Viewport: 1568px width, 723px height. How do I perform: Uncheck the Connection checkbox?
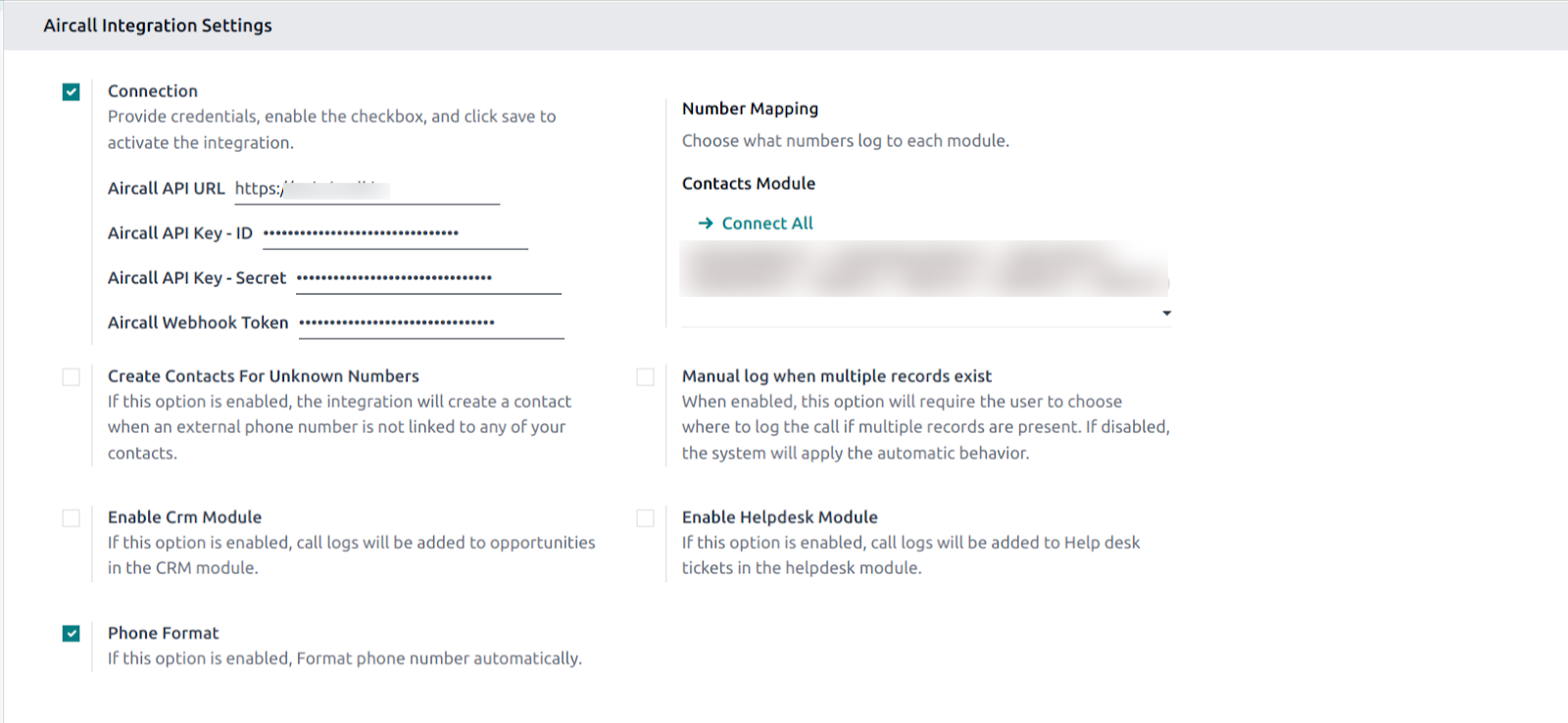71,92
